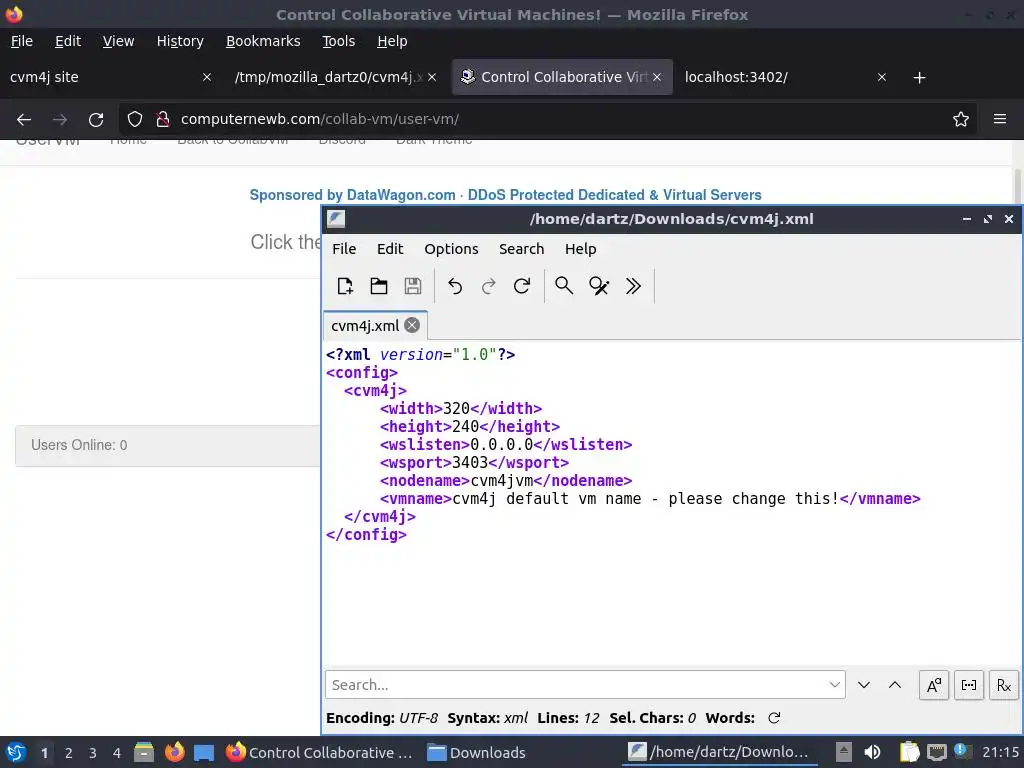Open the clipboard manager tray icon

(x=910, y=752)
